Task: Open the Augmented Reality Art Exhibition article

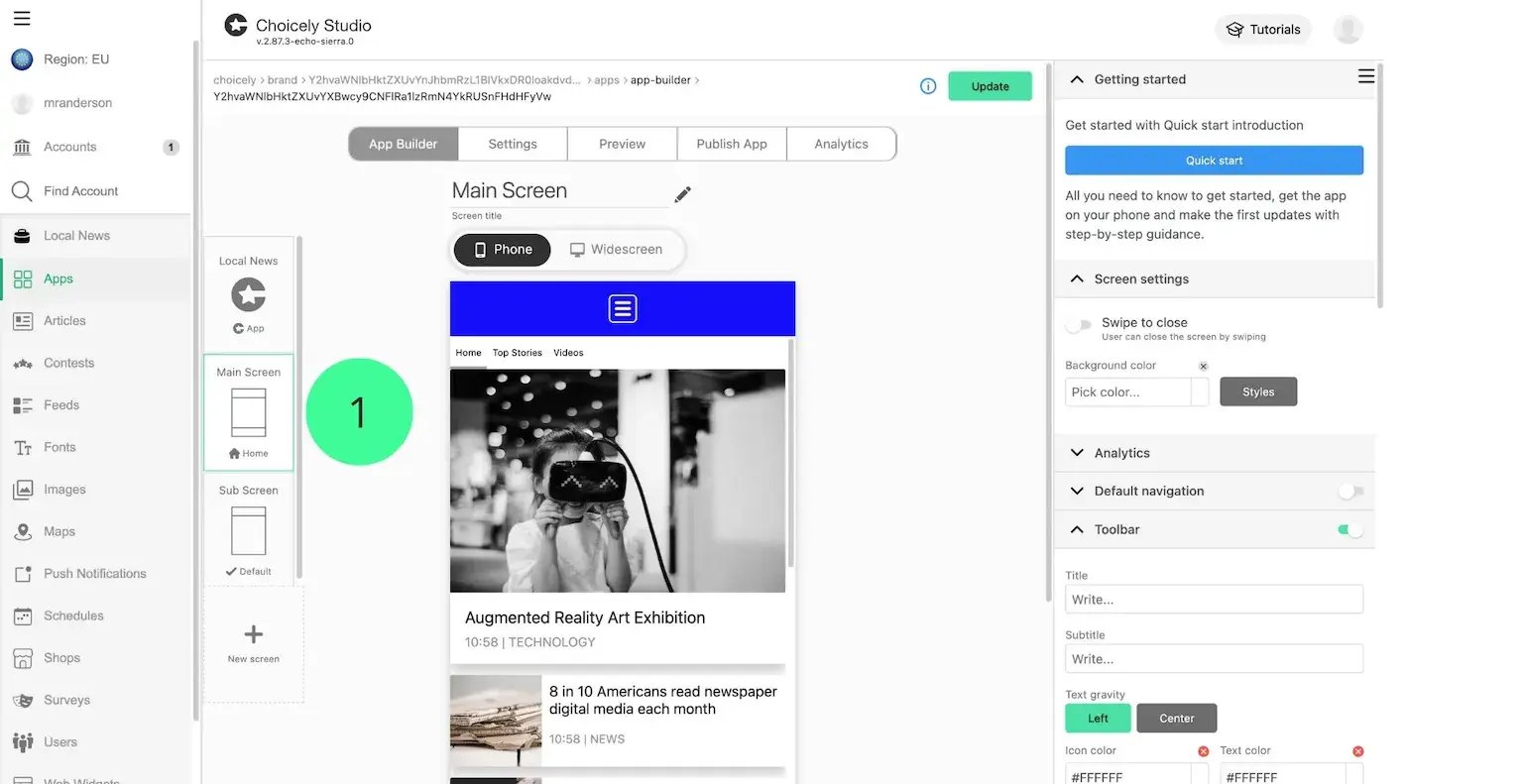Action: (618, 515)
